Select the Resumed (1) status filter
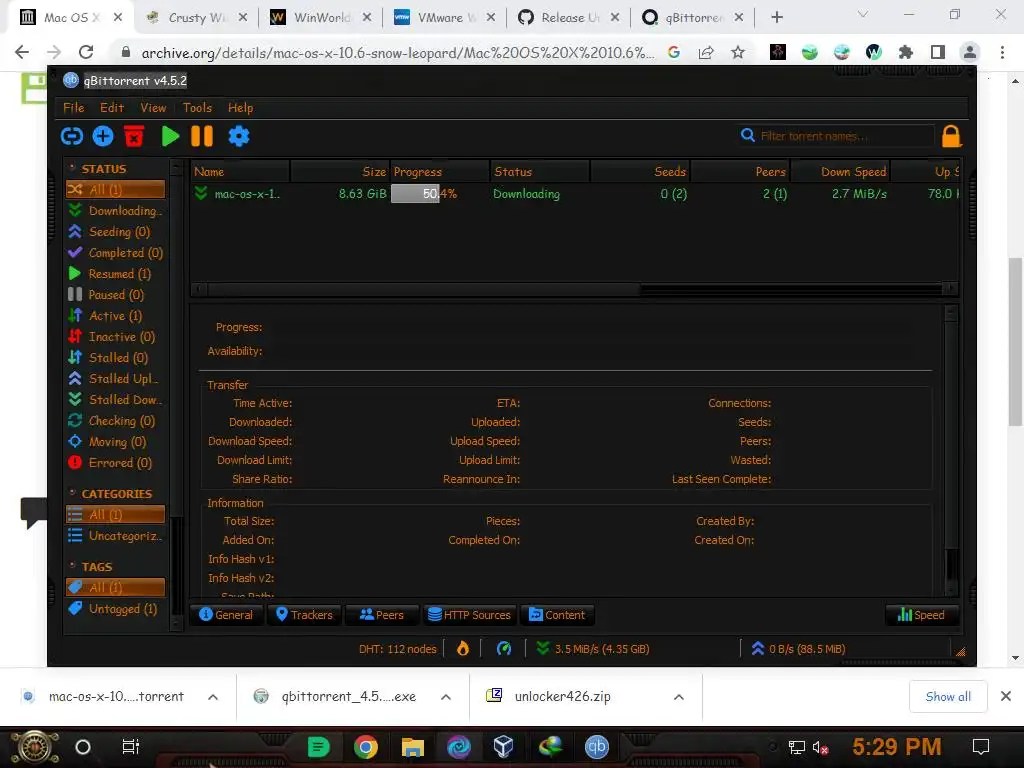The height and width of the screenshot is (768, 1024). pos(116,274)
